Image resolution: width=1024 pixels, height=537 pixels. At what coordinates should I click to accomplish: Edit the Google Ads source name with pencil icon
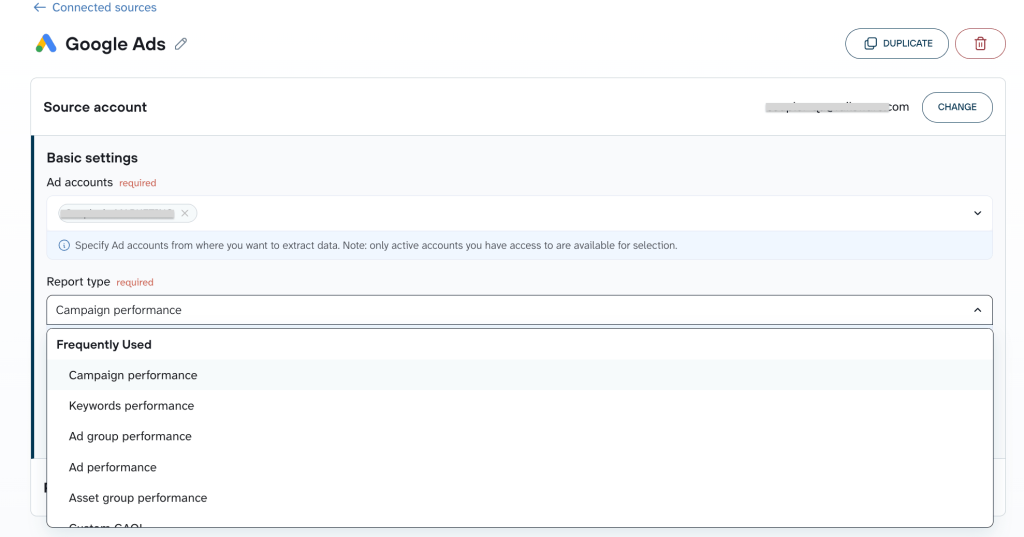[x=181, y=44]
